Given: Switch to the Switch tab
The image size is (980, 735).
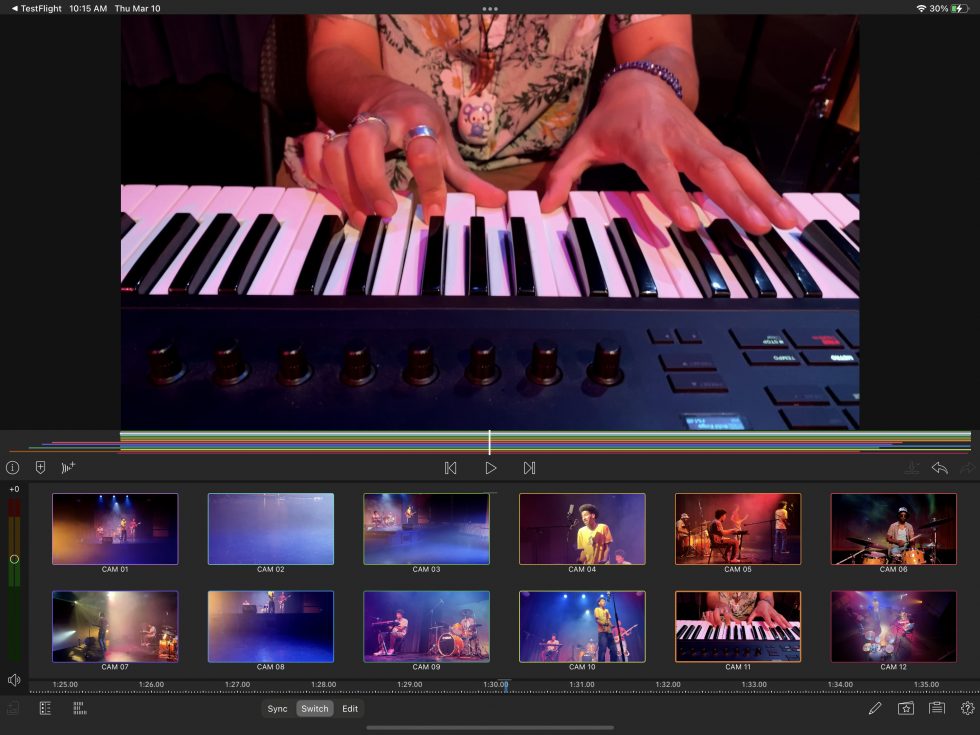Looking at the screenshot, I should point(314,708).
